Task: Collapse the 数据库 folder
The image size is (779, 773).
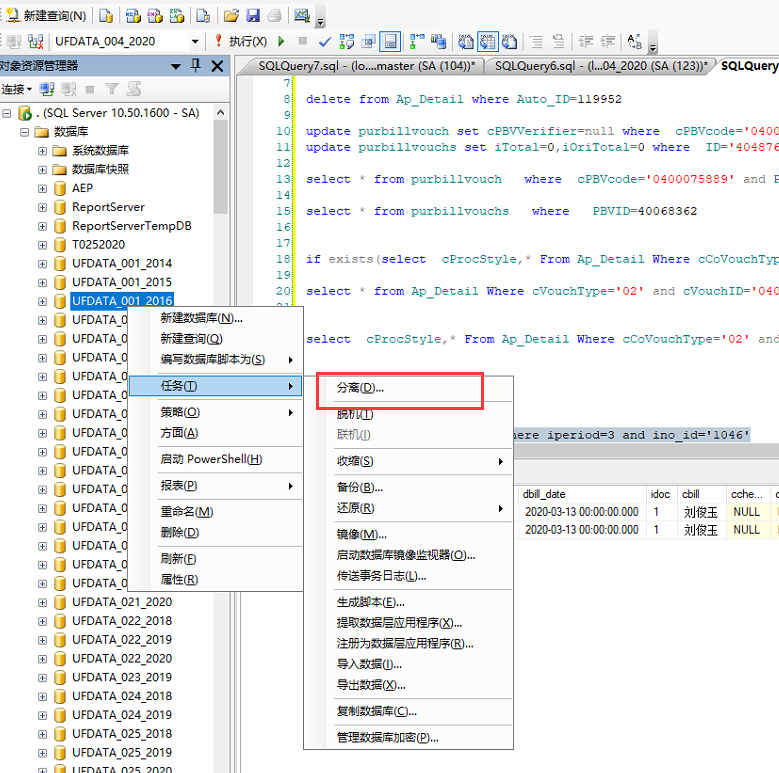Action: pyautogui.click(x=24, y=132)
